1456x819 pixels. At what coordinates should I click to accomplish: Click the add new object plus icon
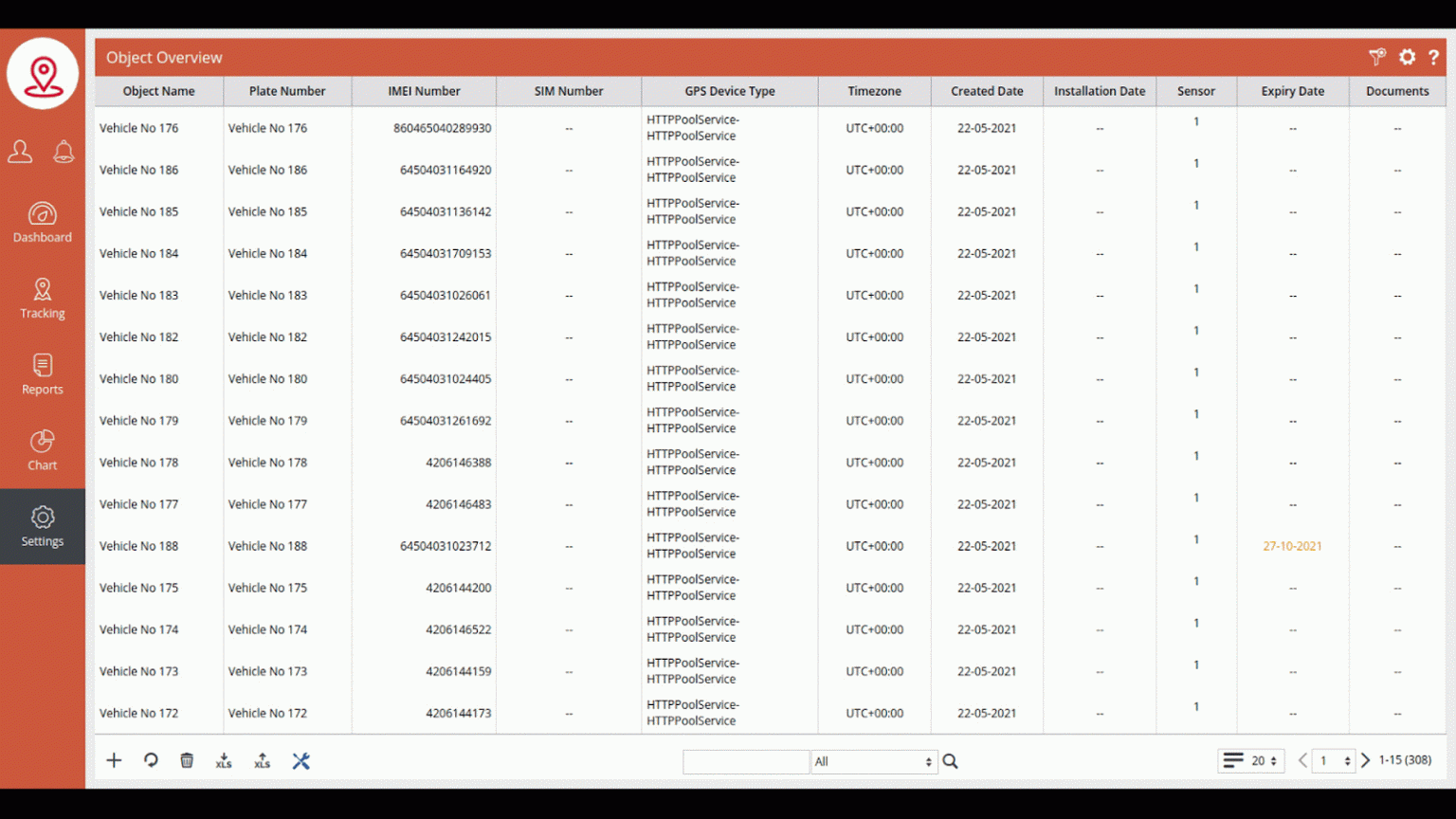click(114, 760)
